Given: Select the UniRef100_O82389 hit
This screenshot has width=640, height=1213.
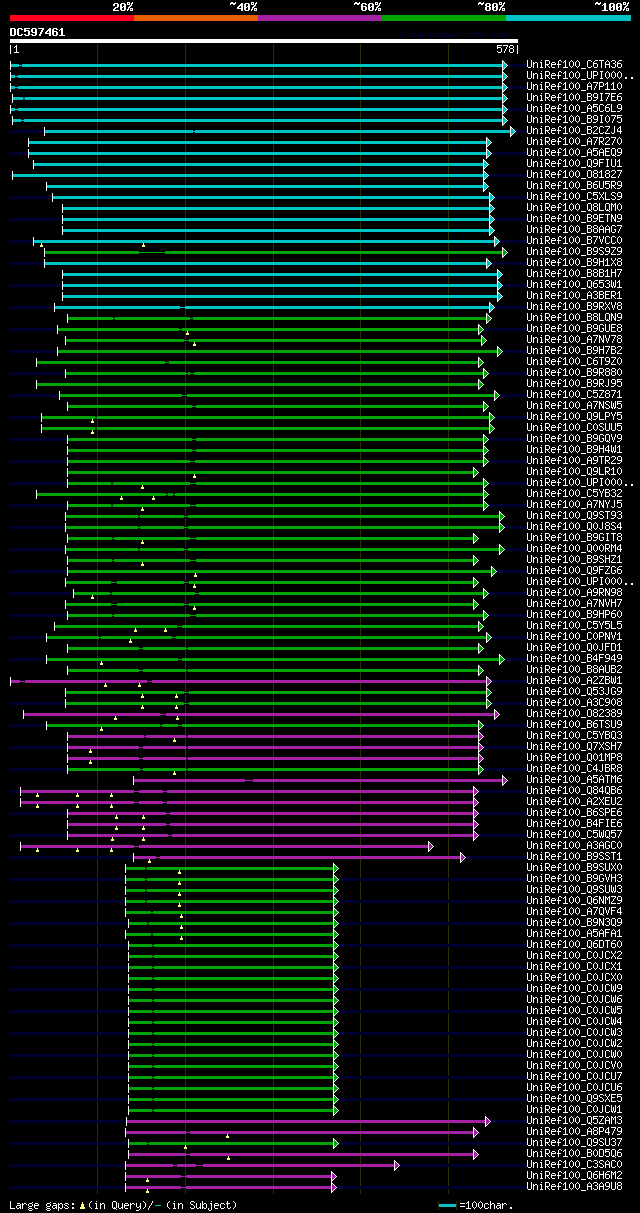Looking at the screenshot, I should coord(574,713).
